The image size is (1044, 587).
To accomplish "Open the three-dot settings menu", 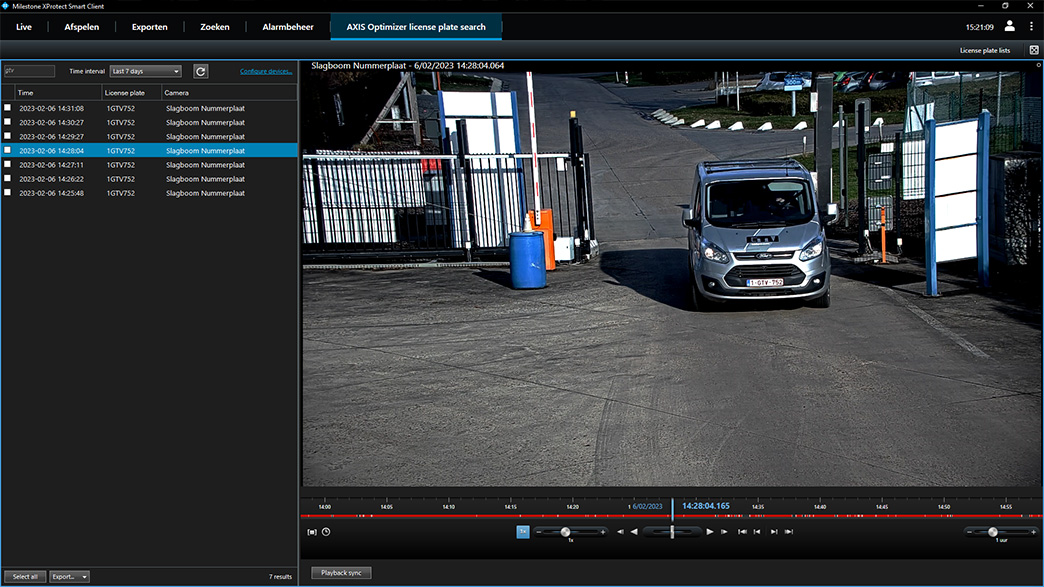I will [1031, 27].
